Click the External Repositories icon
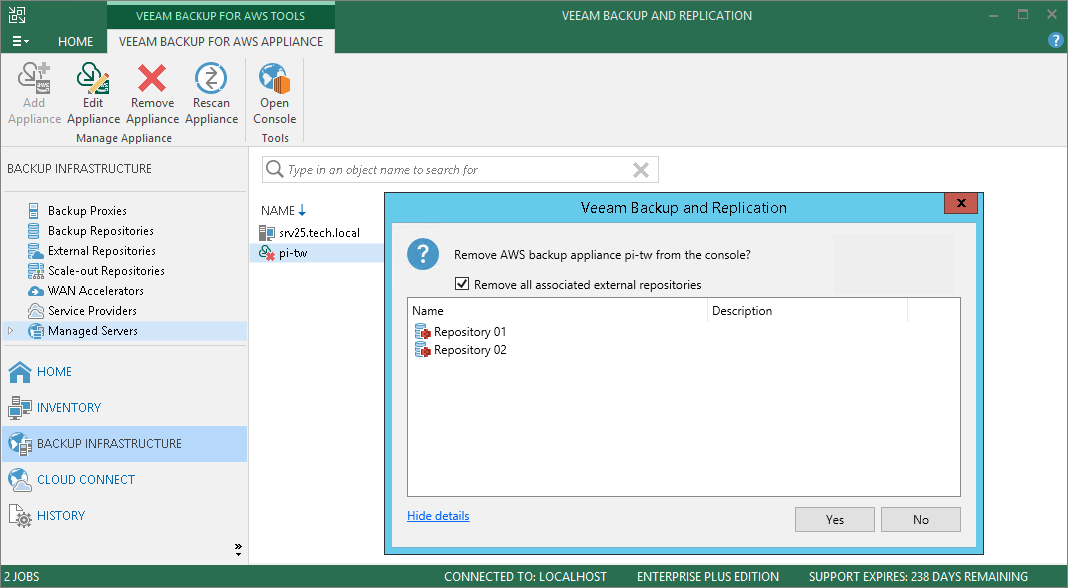 coord(35,251)
